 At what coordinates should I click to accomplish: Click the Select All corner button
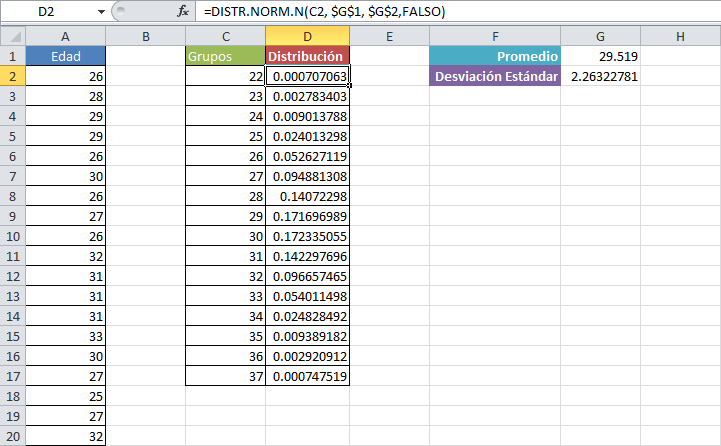12,37
